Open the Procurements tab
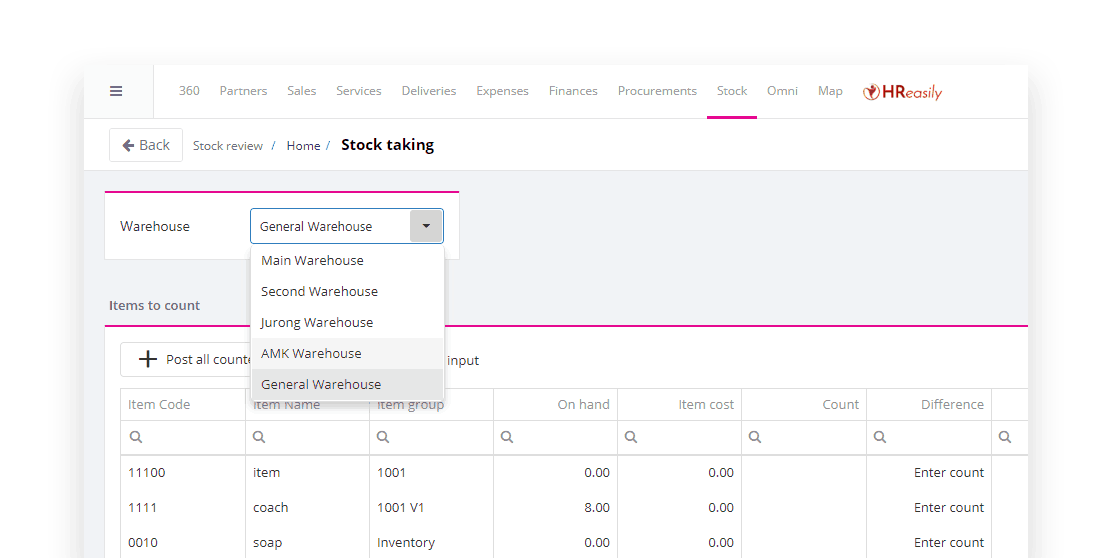Viewport: 1110px width, 558px height. coord(657,91)
